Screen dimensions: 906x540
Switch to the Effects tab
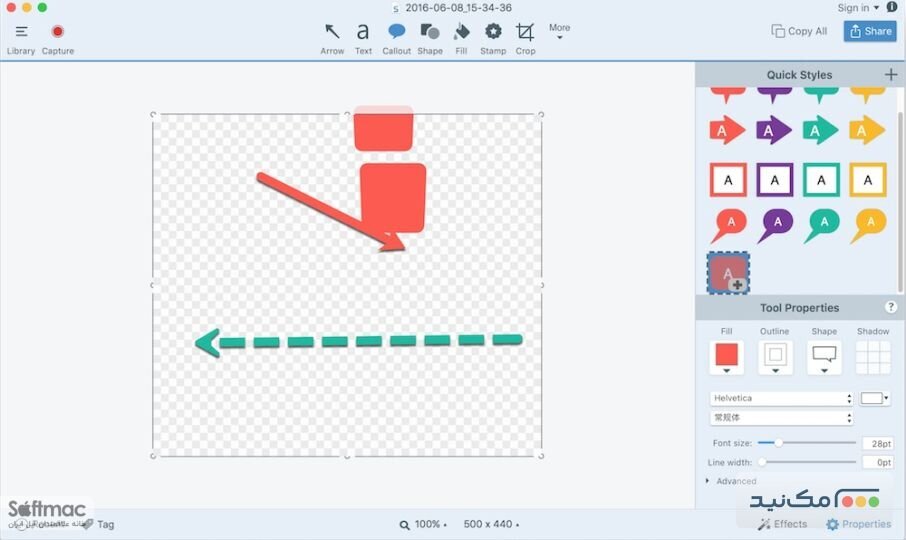(x=782, y=524)
